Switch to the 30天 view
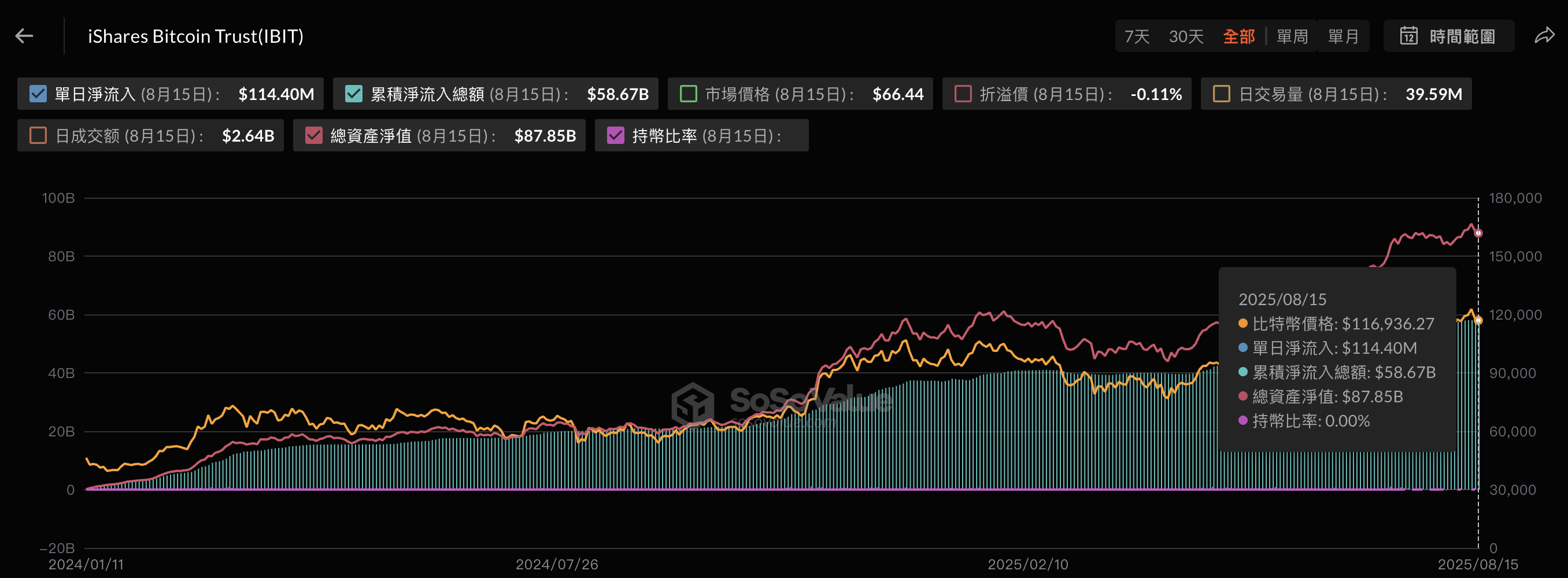This screenshot has height=578, width=1568. (1186, 35)
